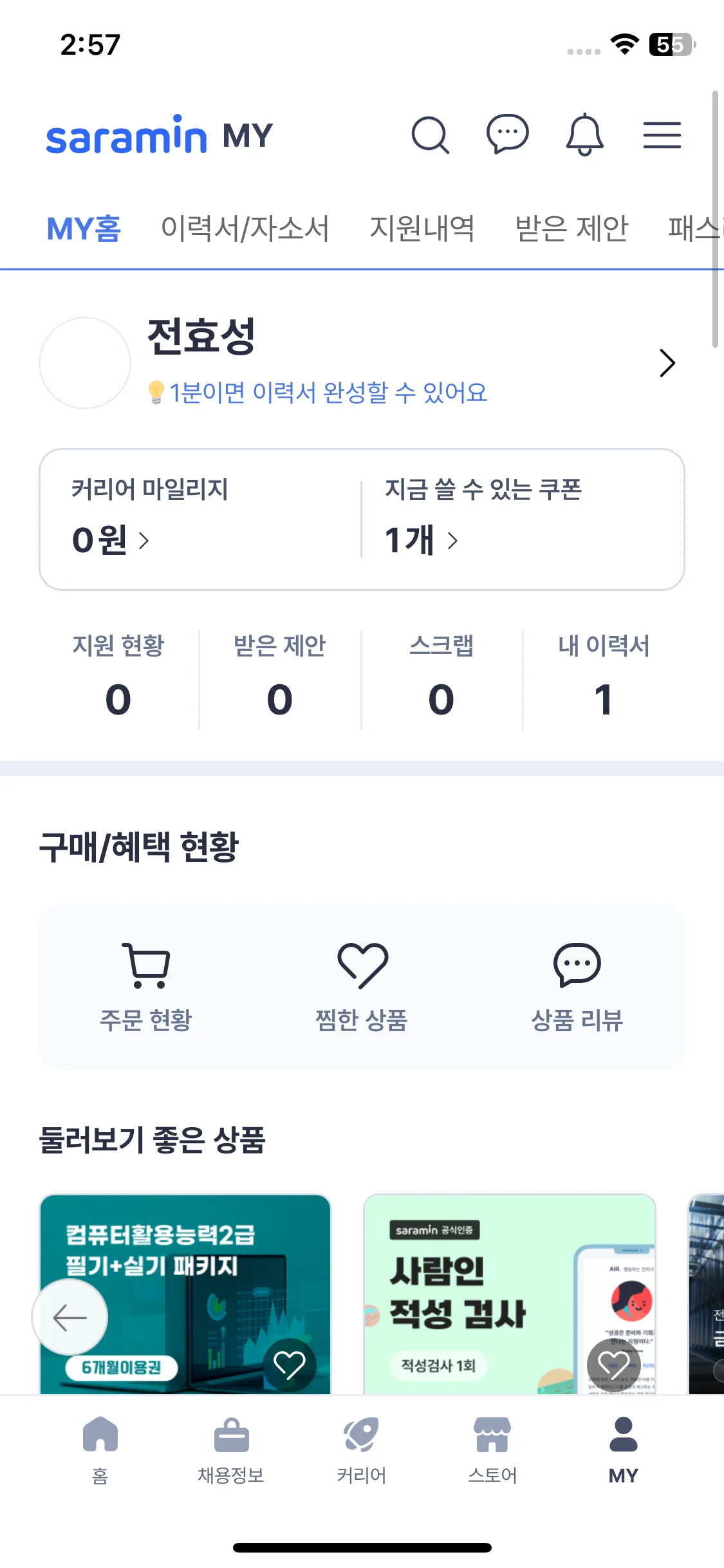Open 주문 현황 shopping cart icon
The height and width of the screenshot is (1568, 724).
[x=146, y=966]
